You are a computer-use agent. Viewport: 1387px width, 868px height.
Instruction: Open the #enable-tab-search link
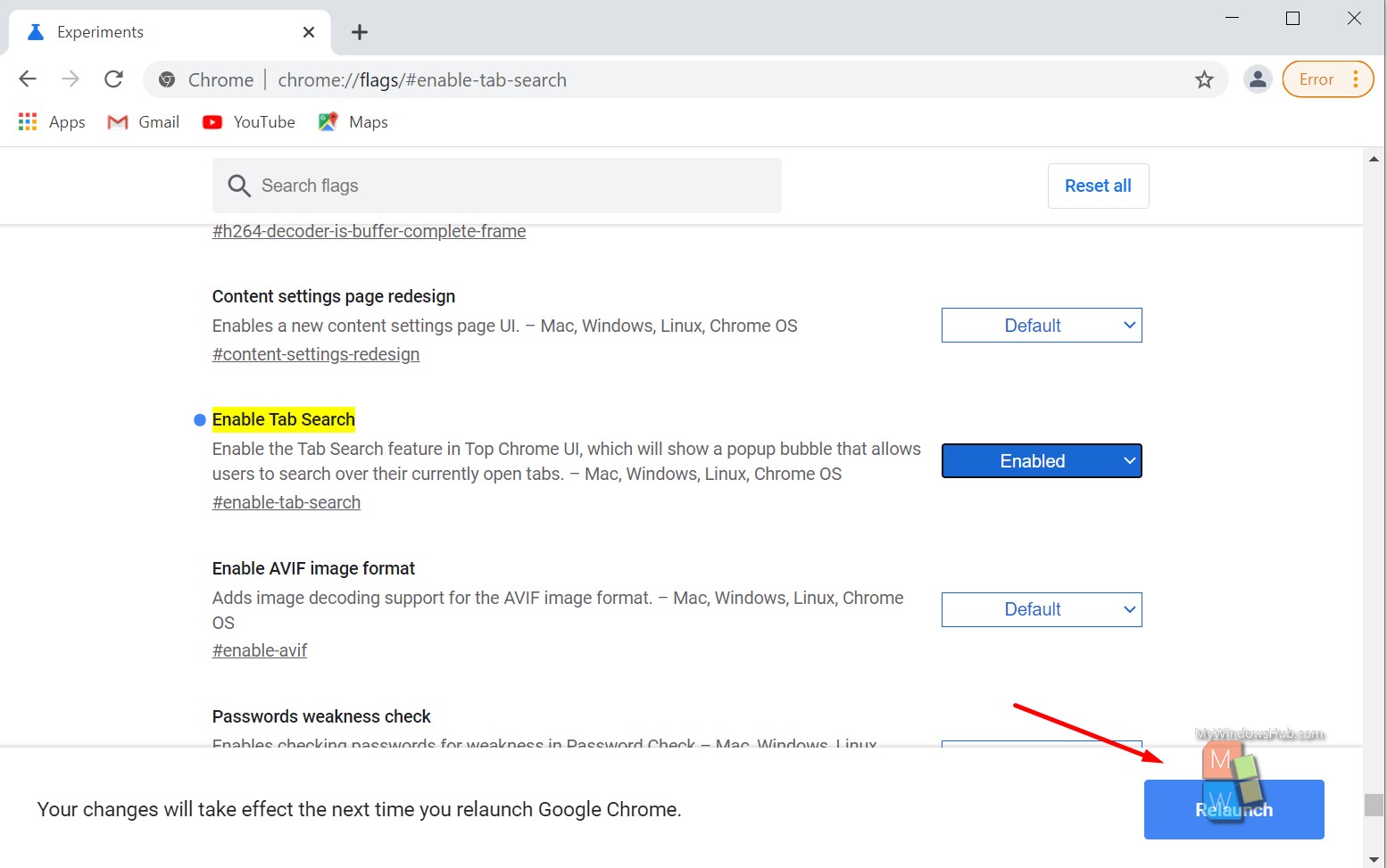[x=287, y=502]
